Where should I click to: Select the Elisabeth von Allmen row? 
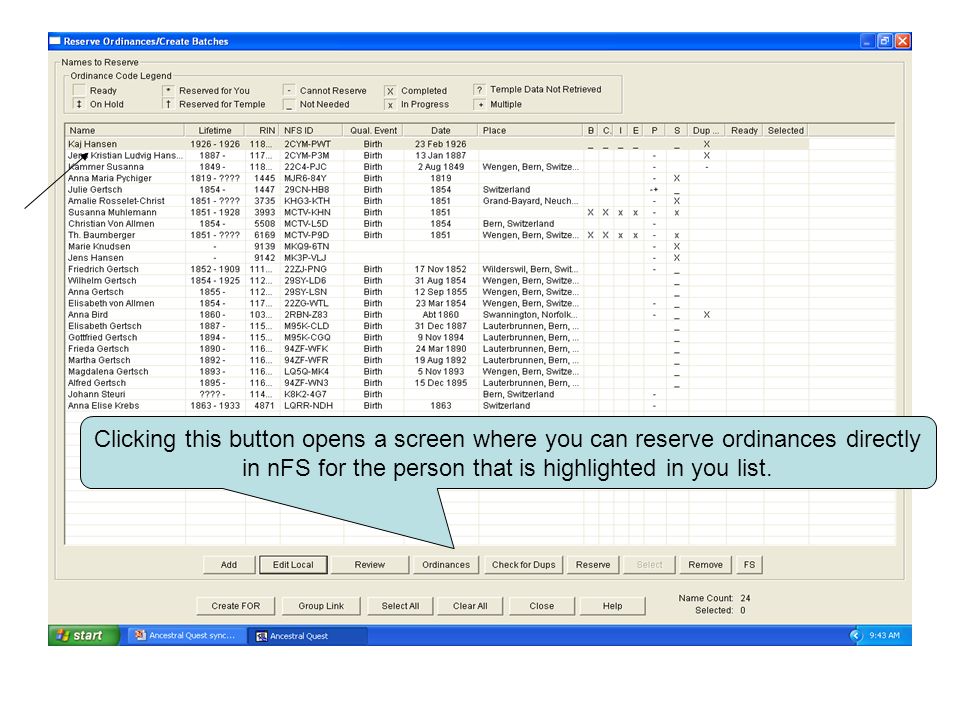pyautogui.click(x=437, y=303)
